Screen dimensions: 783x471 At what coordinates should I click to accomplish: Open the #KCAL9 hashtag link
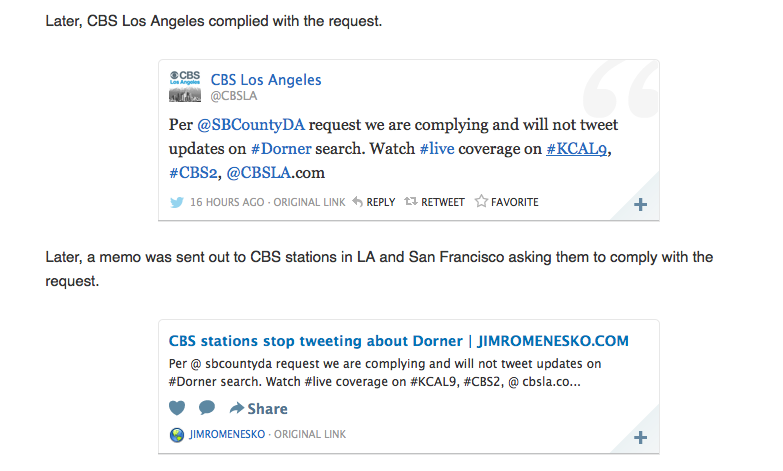[x=577, y=149]
